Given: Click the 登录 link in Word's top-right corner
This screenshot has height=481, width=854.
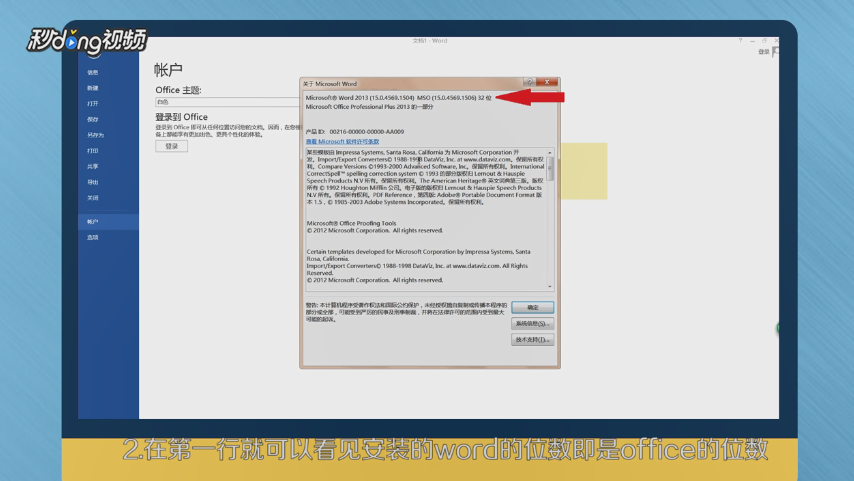Looking at the screenshot, I should point(764,52).
